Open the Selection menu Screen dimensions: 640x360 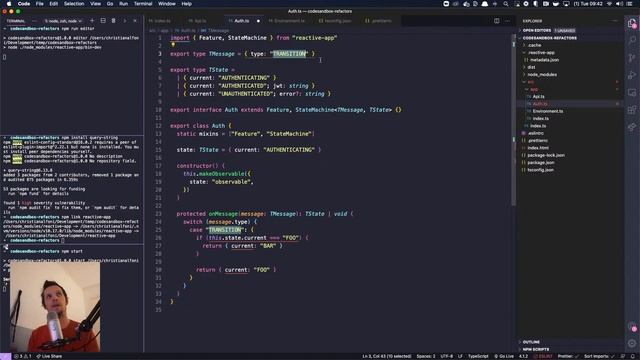click(x=74, y=4)
